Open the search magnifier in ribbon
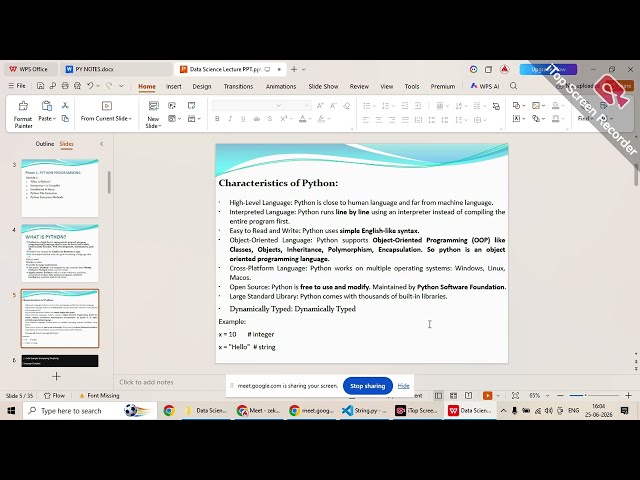 click(513, 86)
